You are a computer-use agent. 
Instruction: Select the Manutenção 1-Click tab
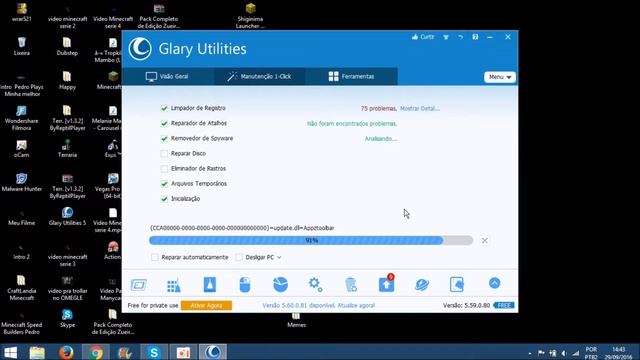pos(260,76)
